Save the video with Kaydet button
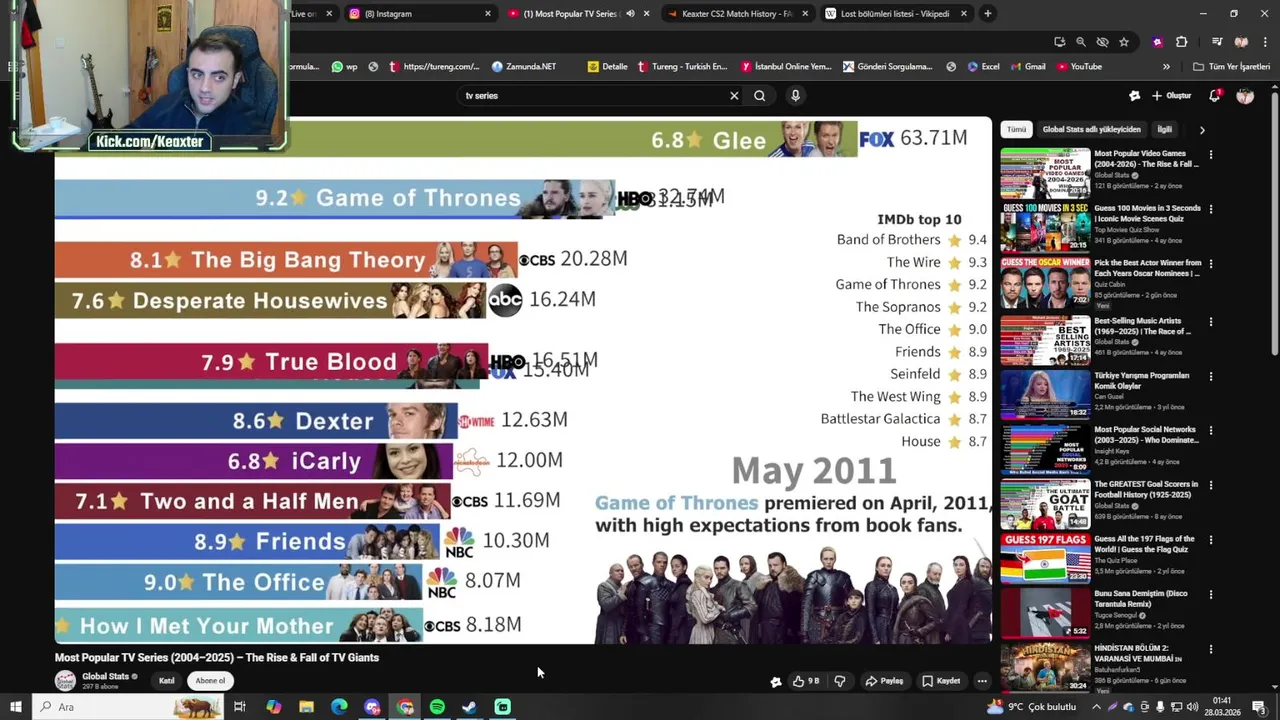 941,681
